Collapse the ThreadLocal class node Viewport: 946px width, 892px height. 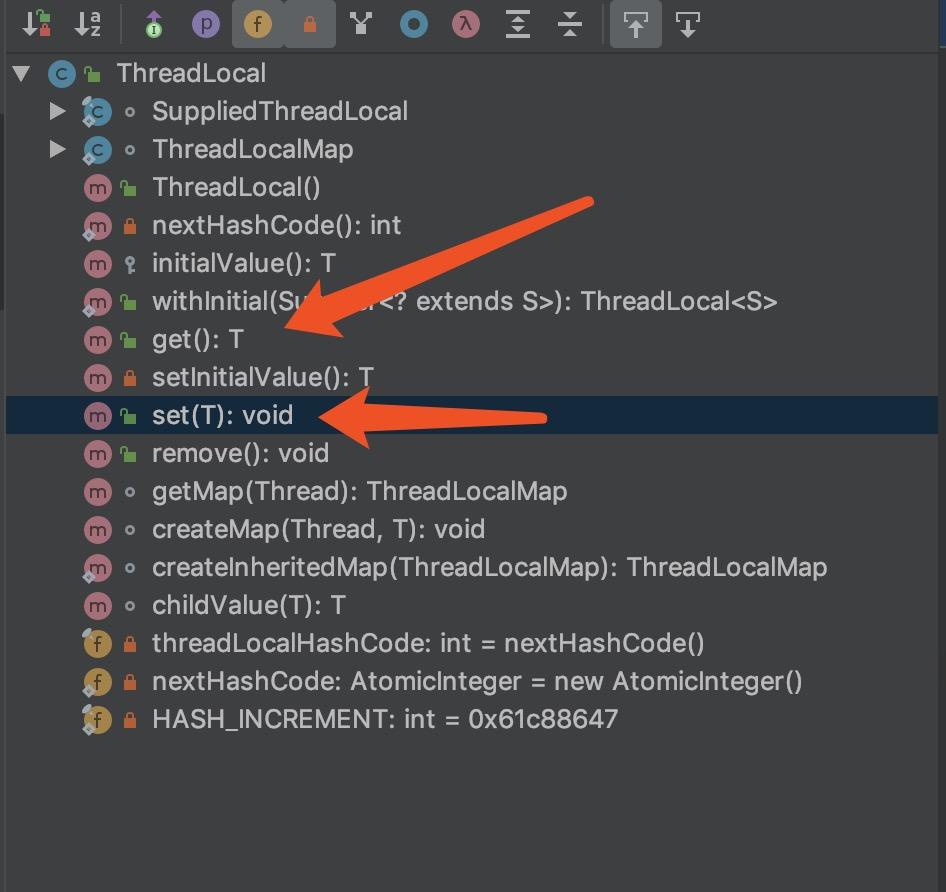(20, 72)
